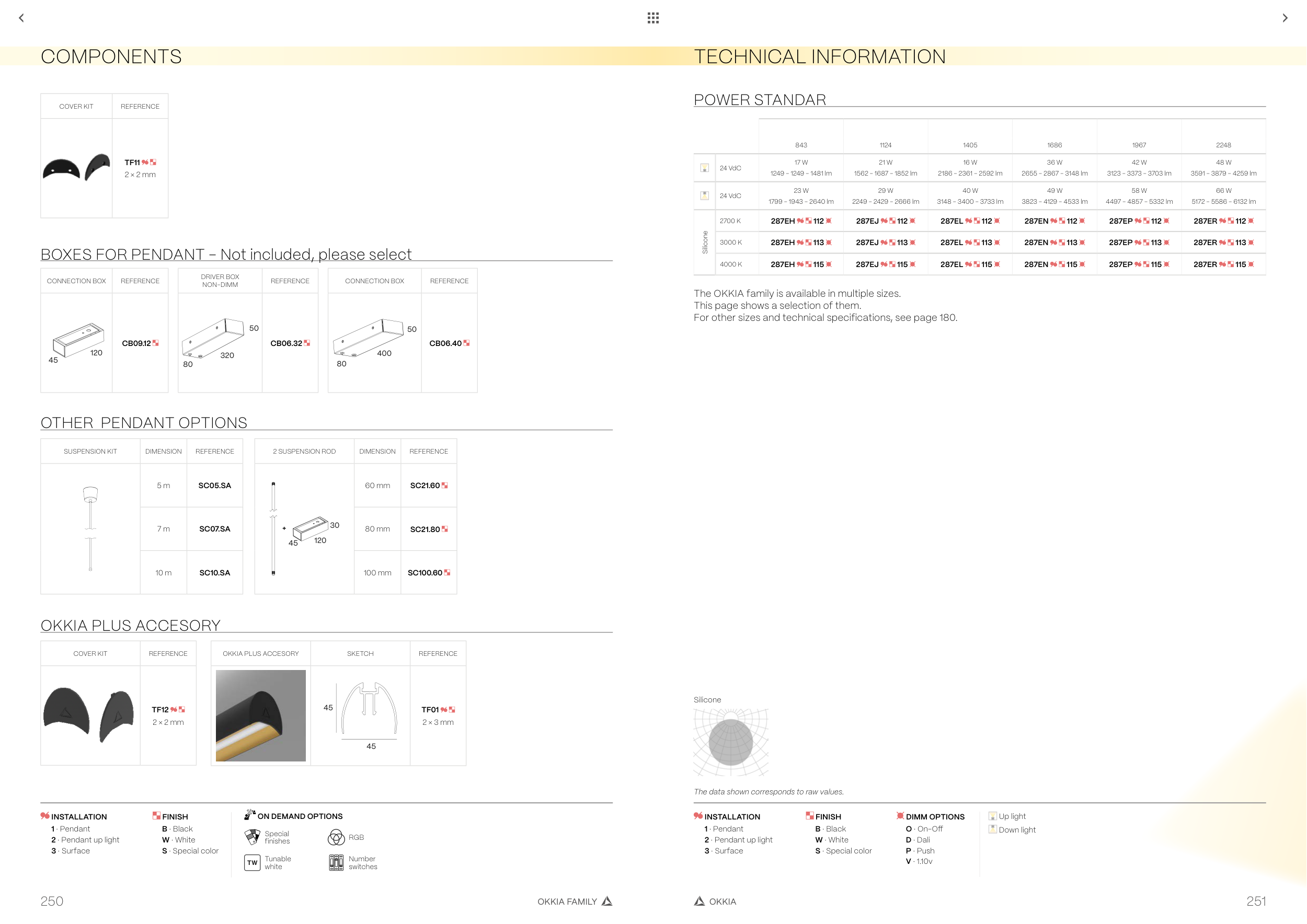Click the Dimm Options header icon
This screenshot has height=924, width=1307.
(x=900, y=815)
